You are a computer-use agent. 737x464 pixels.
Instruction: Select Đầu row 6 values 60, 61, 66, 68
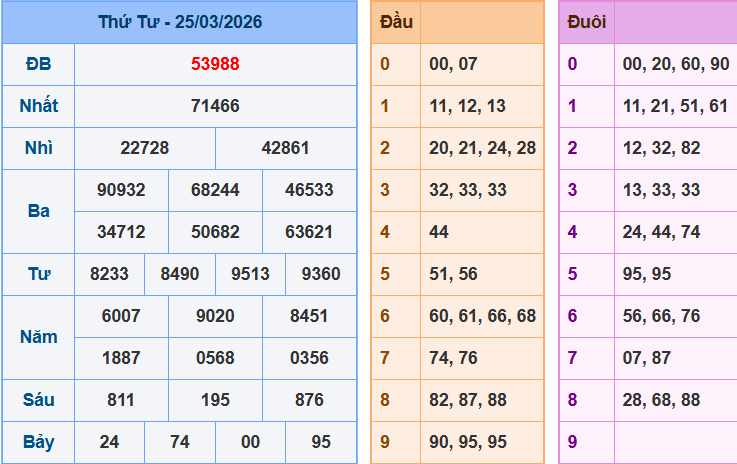click(x=482, y=316)
